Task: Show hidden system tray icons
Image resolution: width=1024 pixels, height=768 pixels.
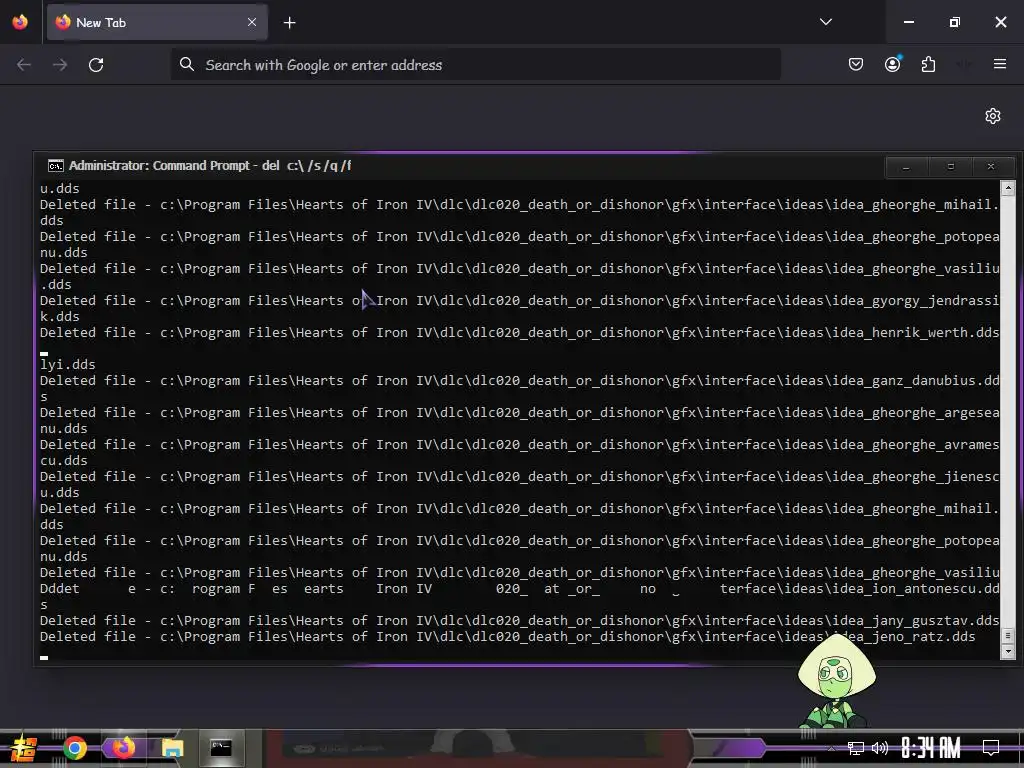Action: point(831,748)
